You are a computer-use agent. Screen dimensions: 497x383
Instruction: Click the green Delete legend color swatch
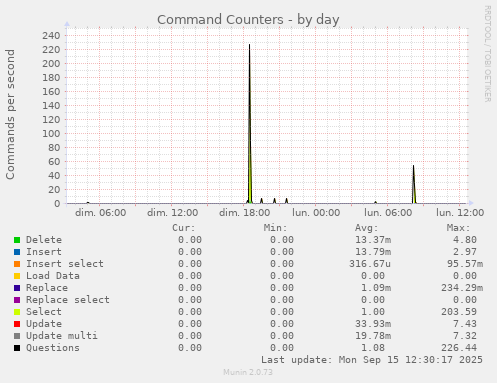17,240
